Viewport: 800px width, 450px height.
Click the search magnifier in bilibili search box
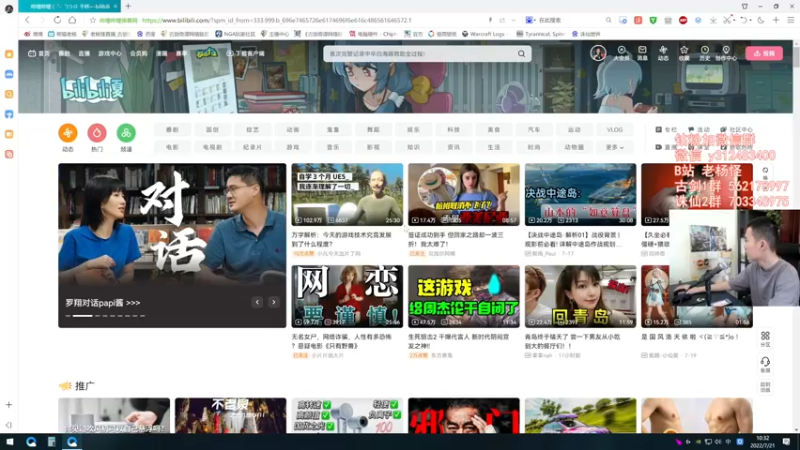[x=521, y=54]
